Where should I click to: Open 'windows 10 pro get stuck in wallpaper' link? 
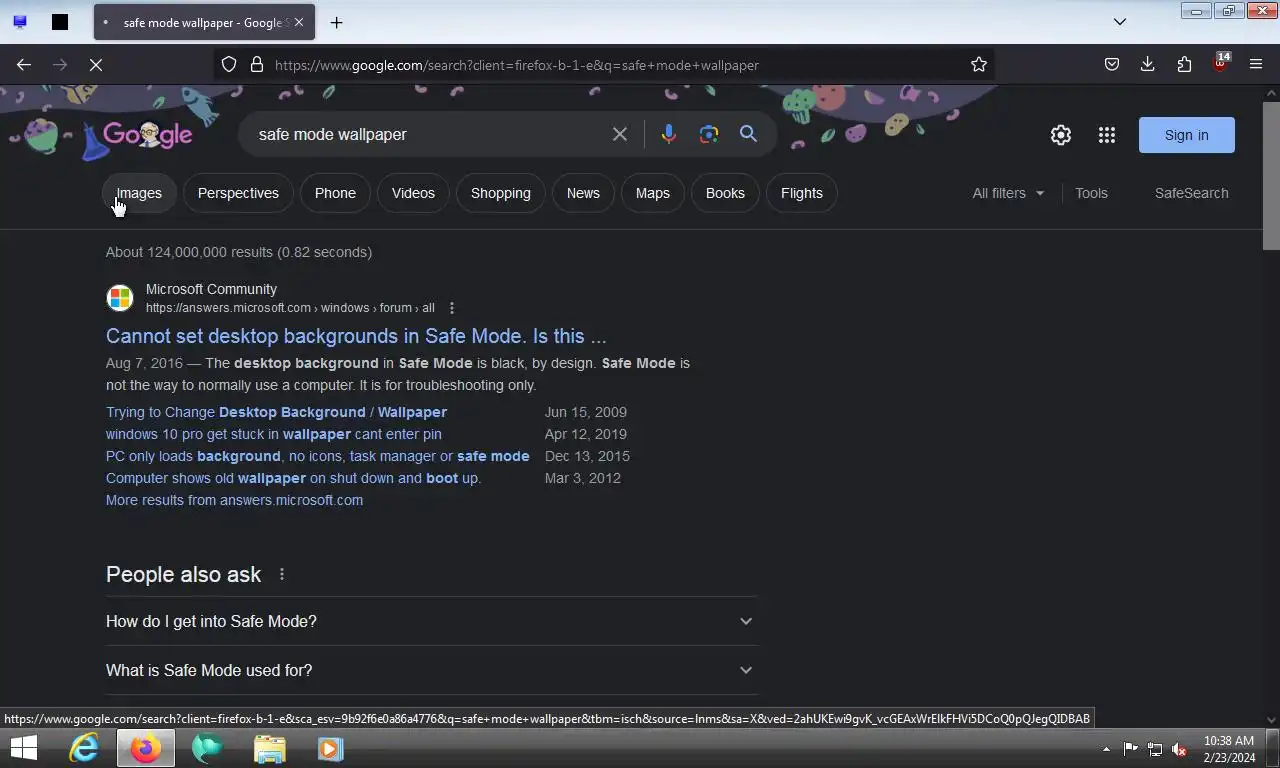click(x=274, y=434)
